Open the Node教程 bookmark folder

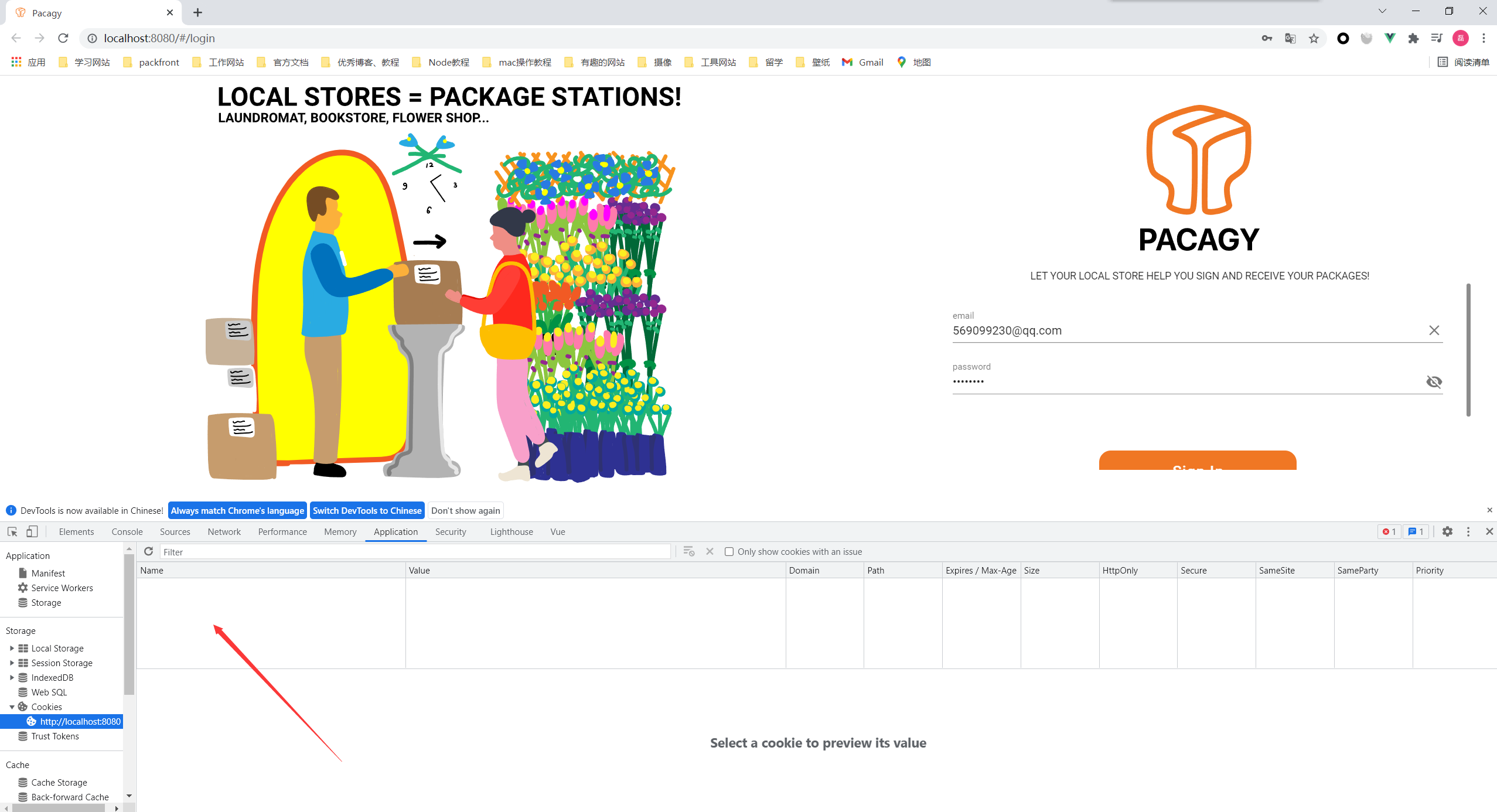(x=441, y=62)
